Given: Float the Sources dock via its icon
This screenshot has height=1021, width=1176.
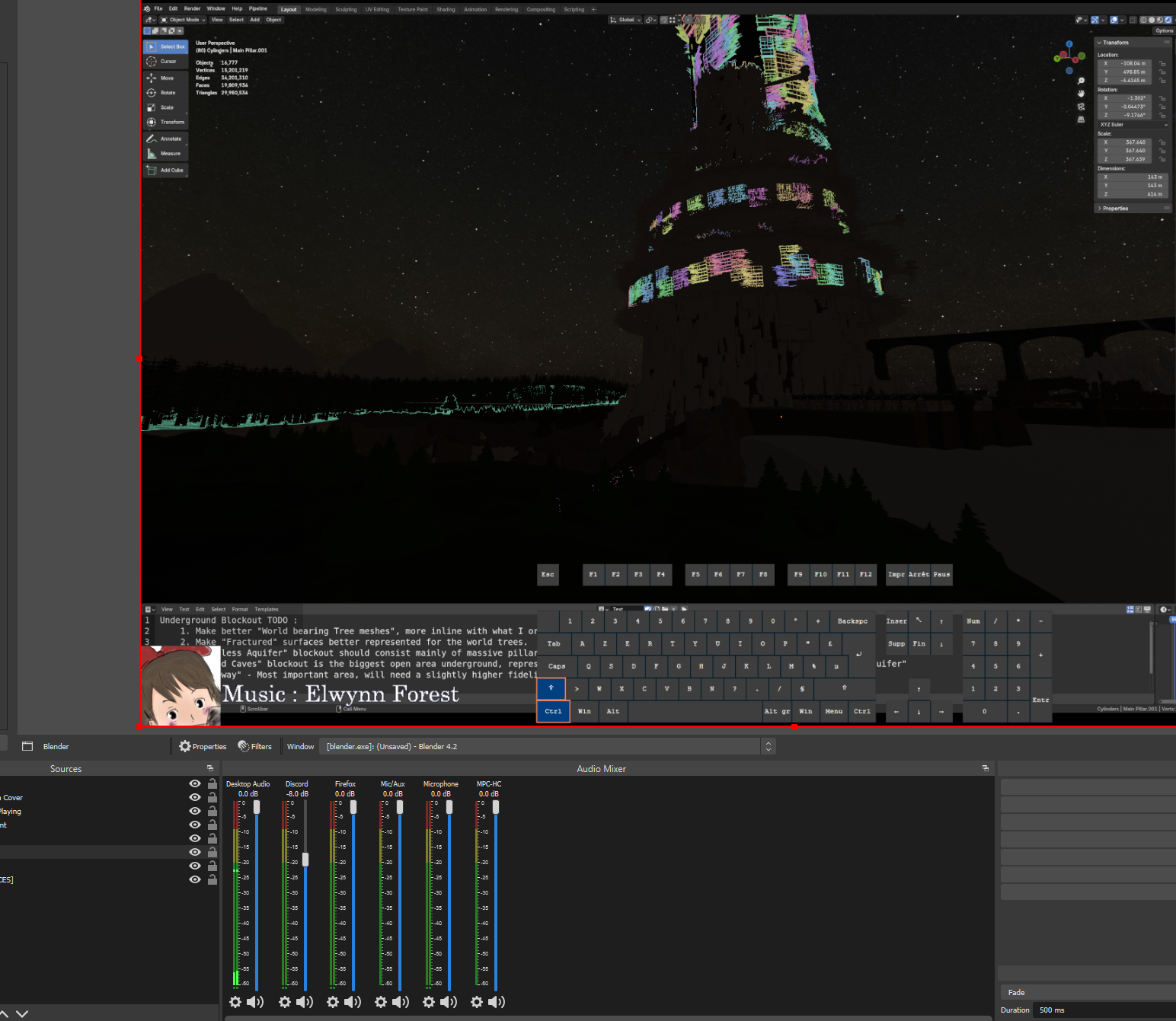Looking at the screenshot, I should click(x=210, y=768).
